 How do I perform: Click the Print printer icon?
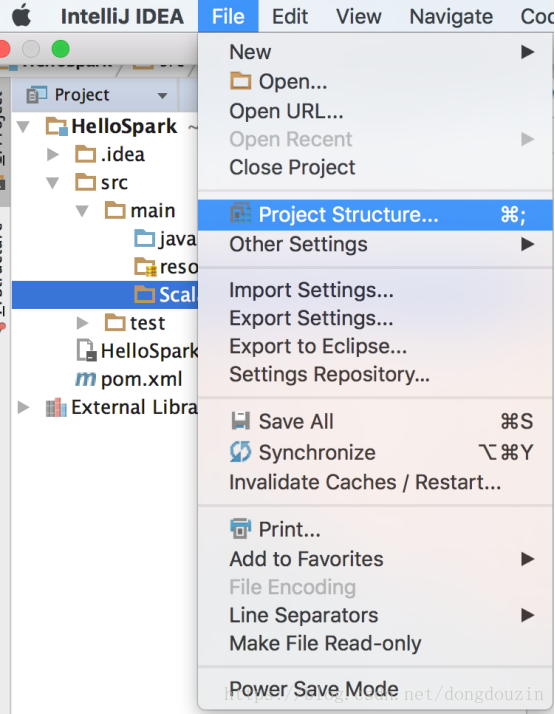tap(240, 529)
